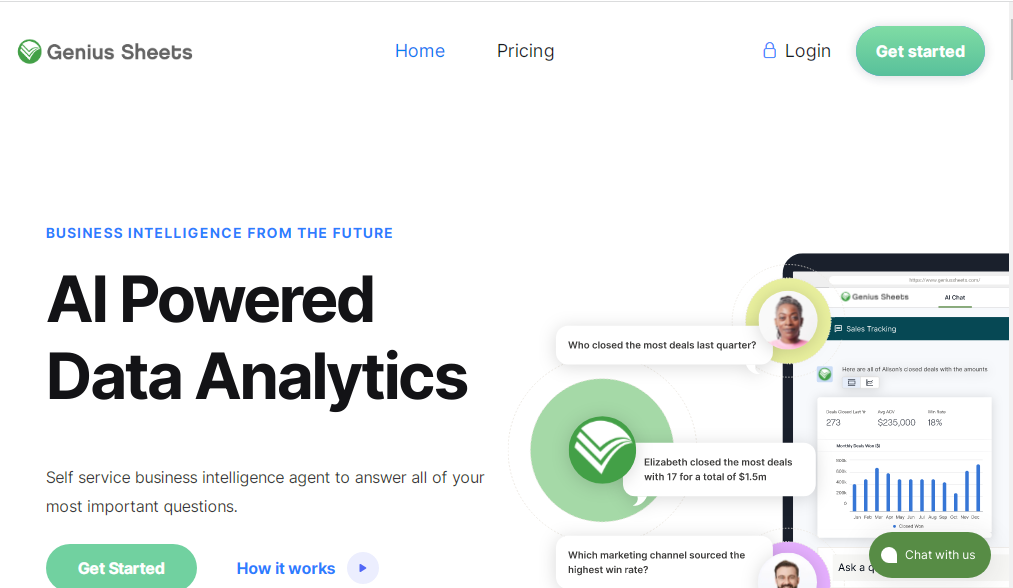Viewport: 1013px width, 588px height.
Task: Click the Login link
Action: (807, 51)
